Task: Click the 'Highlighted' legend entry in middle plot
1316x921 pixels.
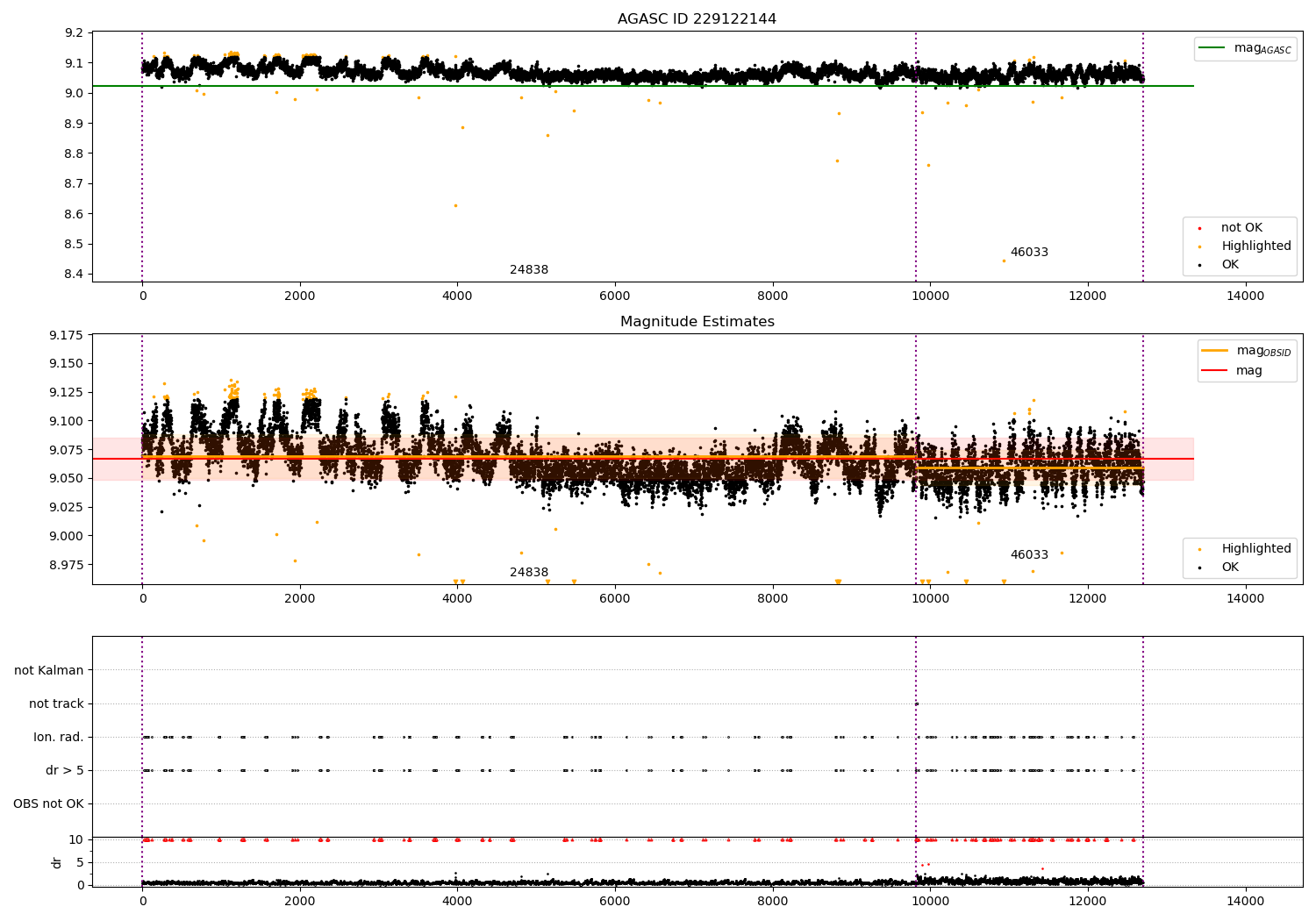Action: tap(1256, 548)
